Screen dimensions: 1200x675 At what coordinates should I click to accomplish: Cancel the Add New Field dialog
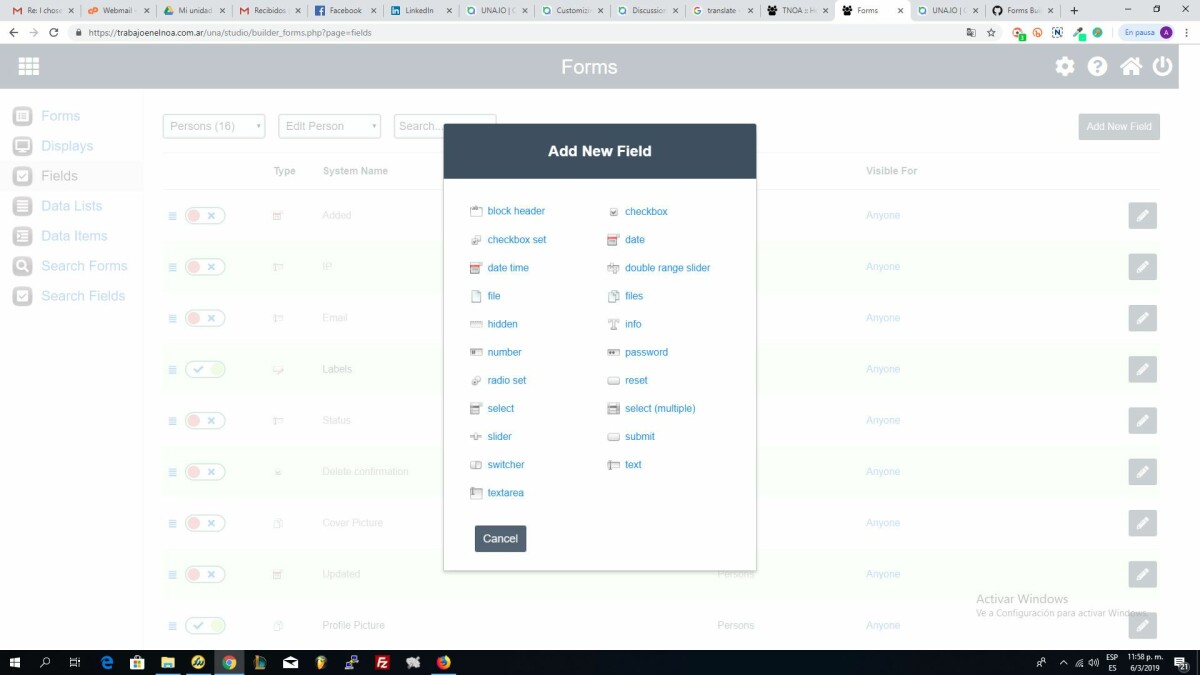pyautogui.click(x=500, y=539)
